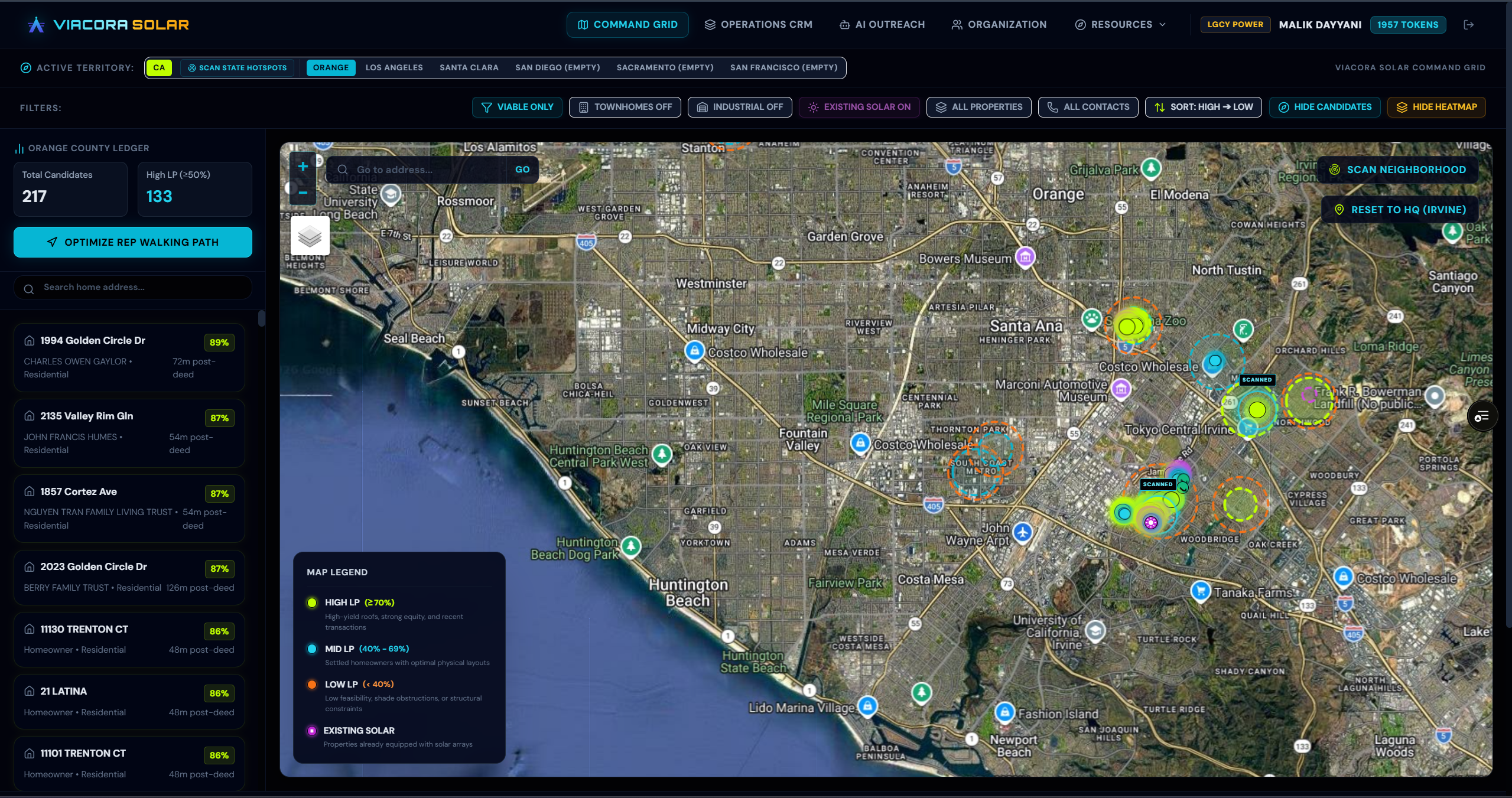Image resolution: width=1512 pixels, height=798 pixels.
Task: Toggle Hide Heatmap
Action: (x=1436, y=107)
